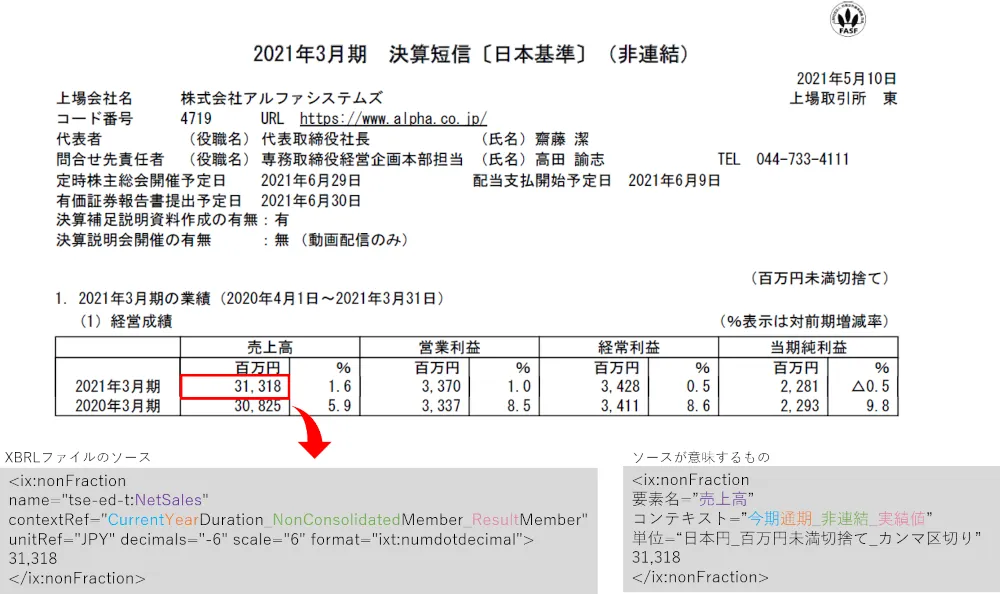This screenshot has width=1000, height=594.
Task: Click net income value 2,281
Action: click(x=799, y=387)
